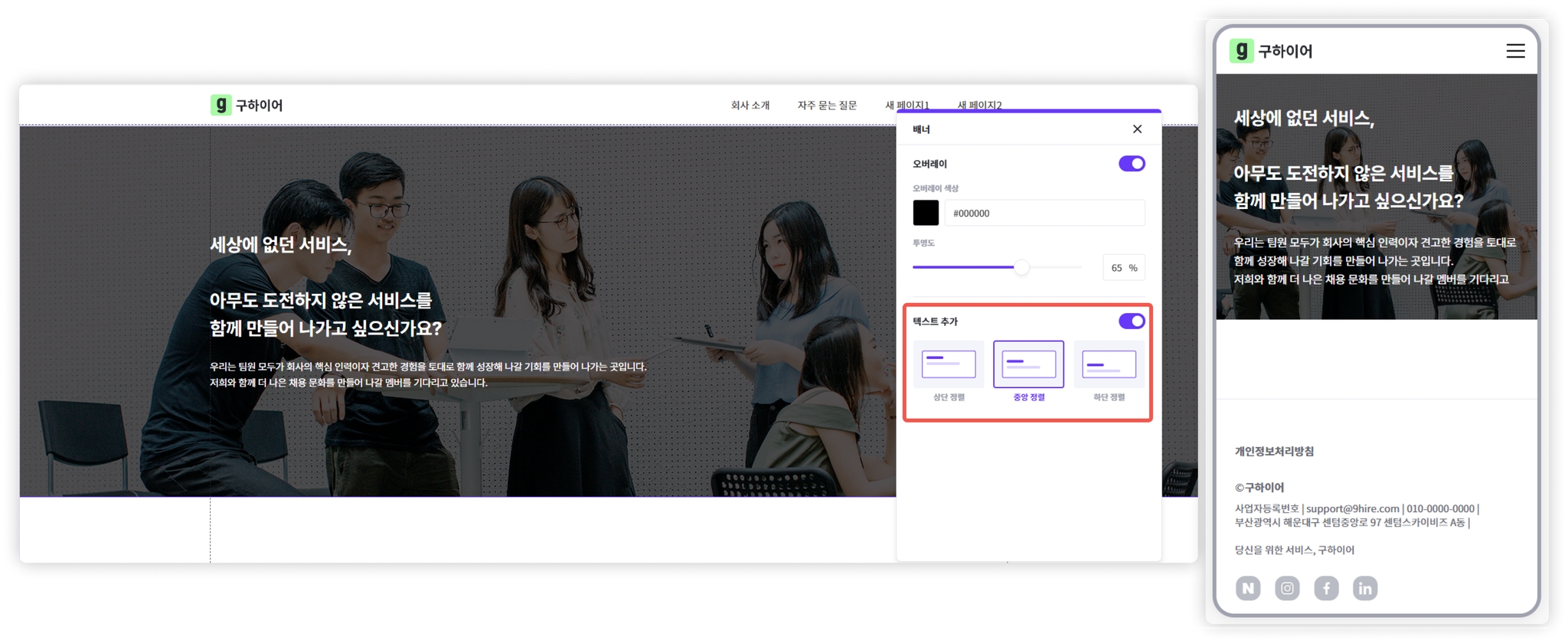The width and height of the screenshot is (1568, 643).
Task: Open the Facebook icon in mobile footer
Action: pos(1326,588)
